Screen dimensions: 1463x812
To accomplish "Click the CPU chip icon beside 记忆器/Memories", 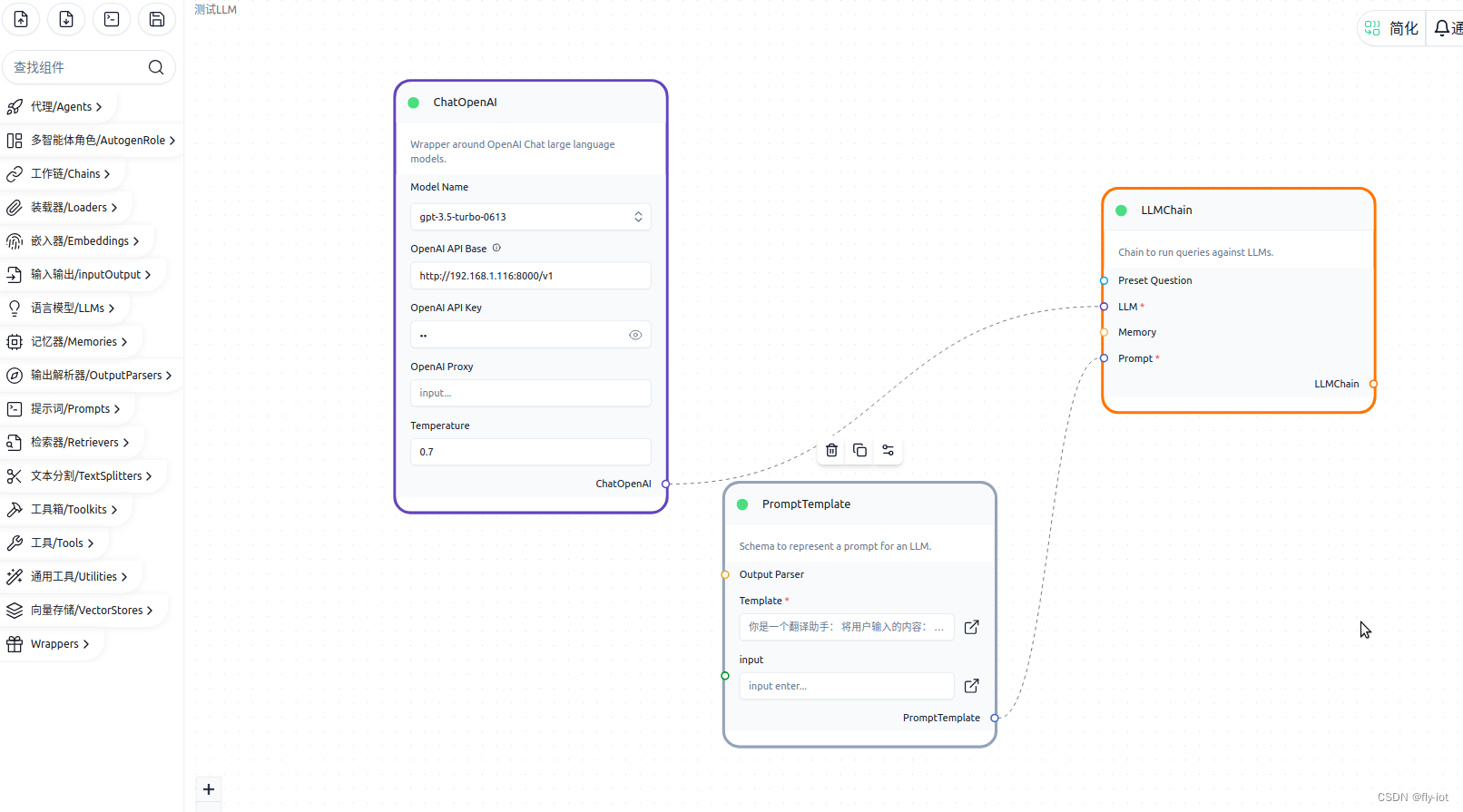I will [15, 341].
